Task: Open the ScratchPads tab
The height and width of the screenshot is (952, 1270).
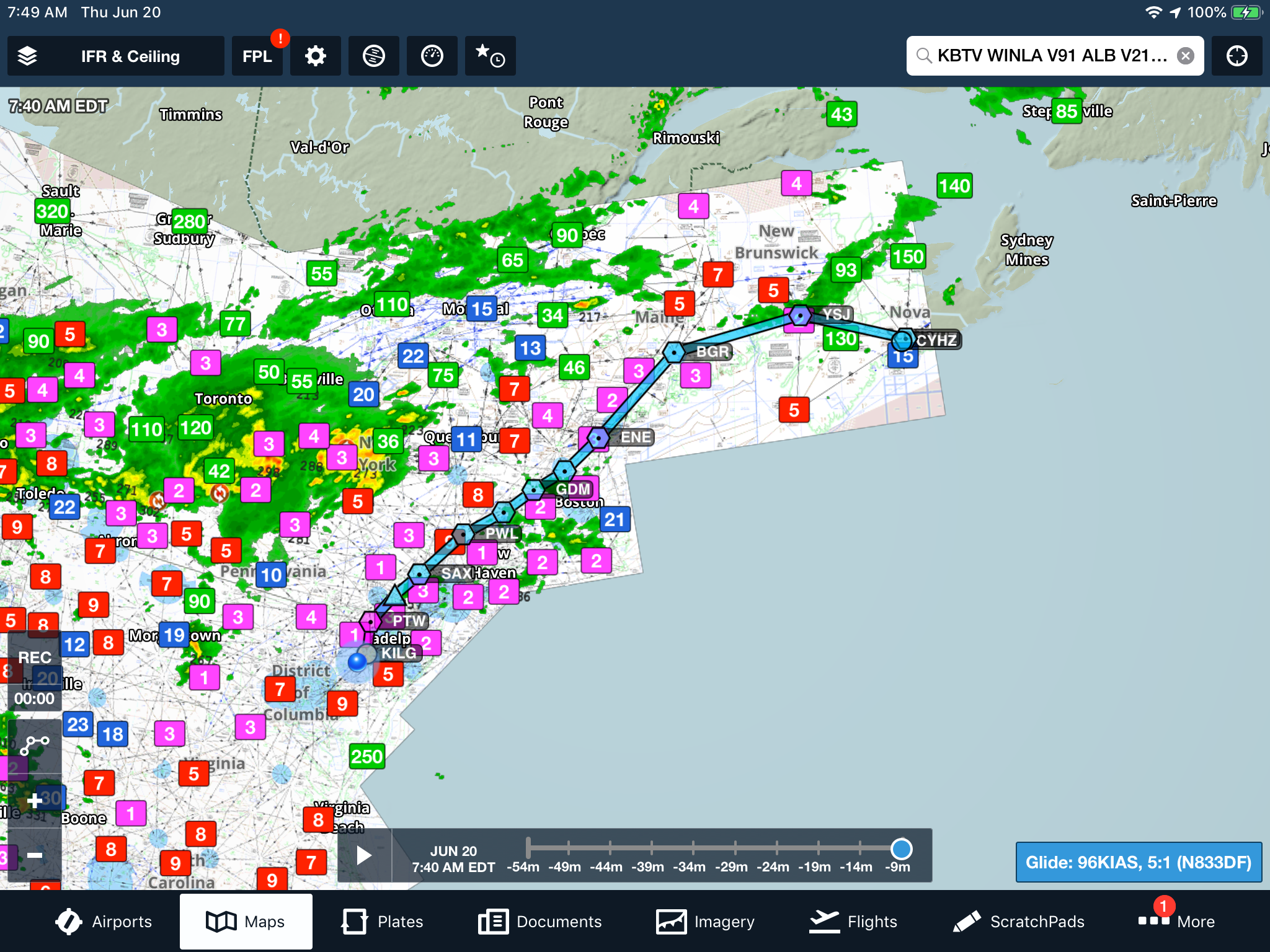Action: click(x=1019, y=922)
